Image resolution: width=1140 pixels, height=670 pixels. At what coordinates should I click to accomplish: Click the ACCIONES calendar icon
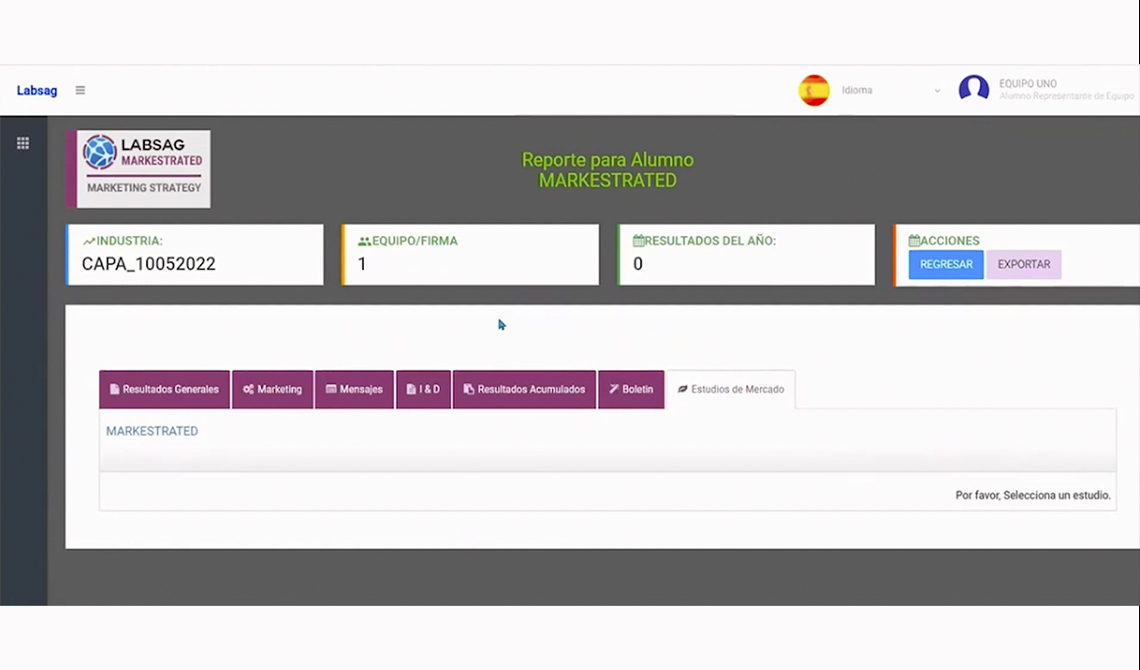coord(914,241)
